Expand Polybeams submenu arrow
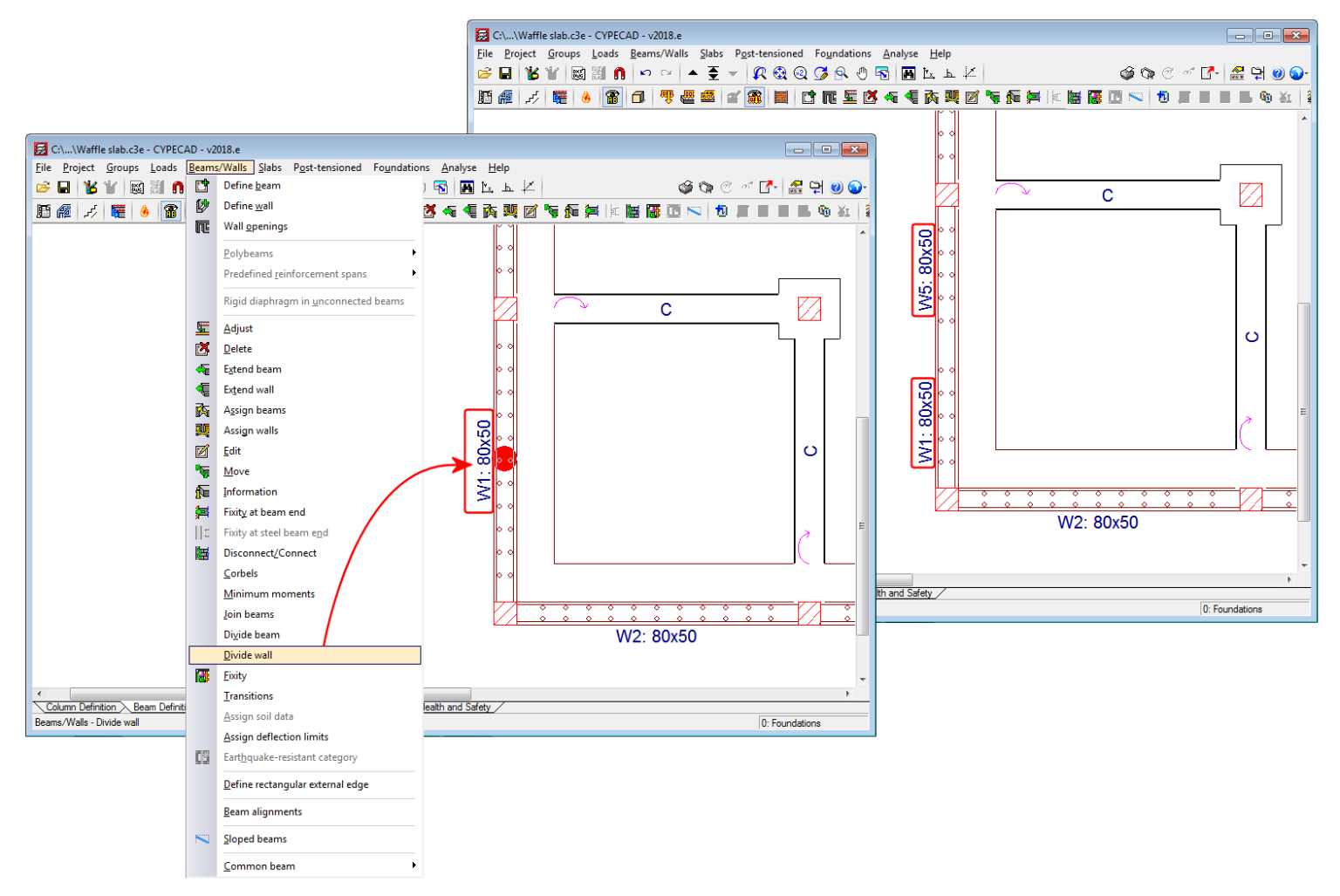 coord(414,253)
